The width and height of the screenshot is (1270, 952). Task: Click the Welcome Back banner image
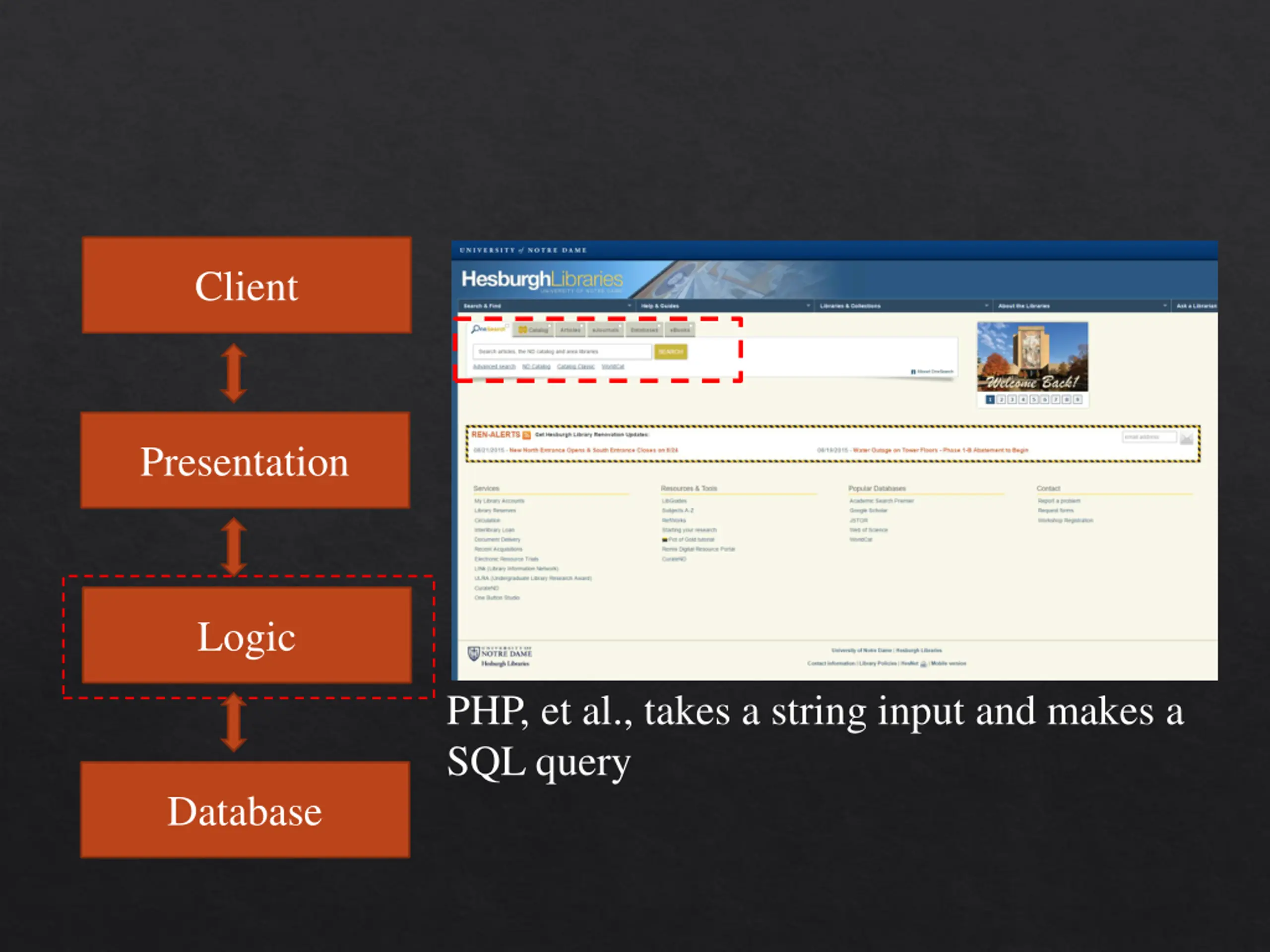coord(1032,357)
